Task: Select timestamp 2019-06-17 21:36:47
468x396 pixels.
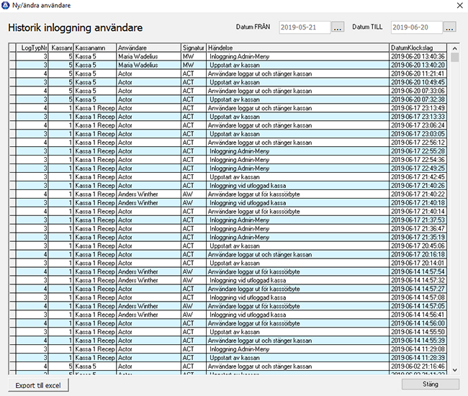Action: (418, 229)
